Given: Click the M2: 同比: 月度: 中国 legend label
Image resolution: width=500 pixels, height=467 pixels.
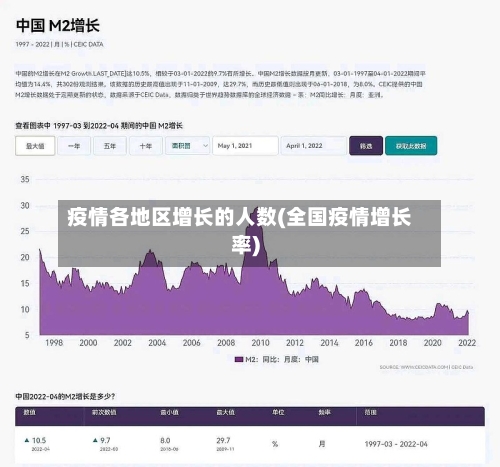Looking at the screenshot, I should (282, 359).
